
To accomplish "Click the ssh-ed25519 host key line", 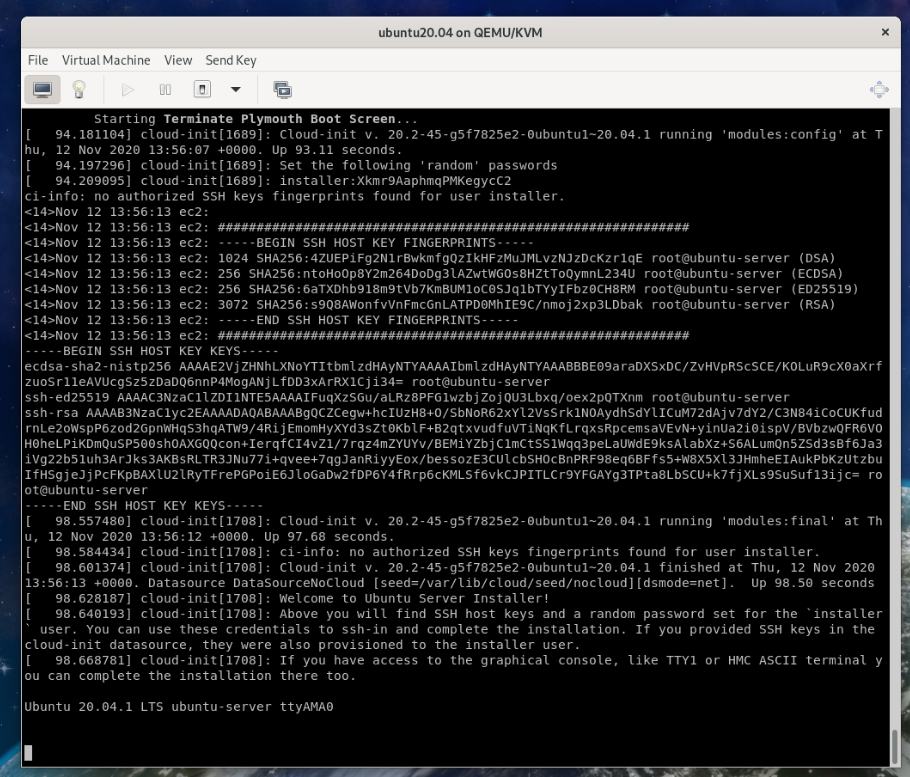I will coord(407,397).
